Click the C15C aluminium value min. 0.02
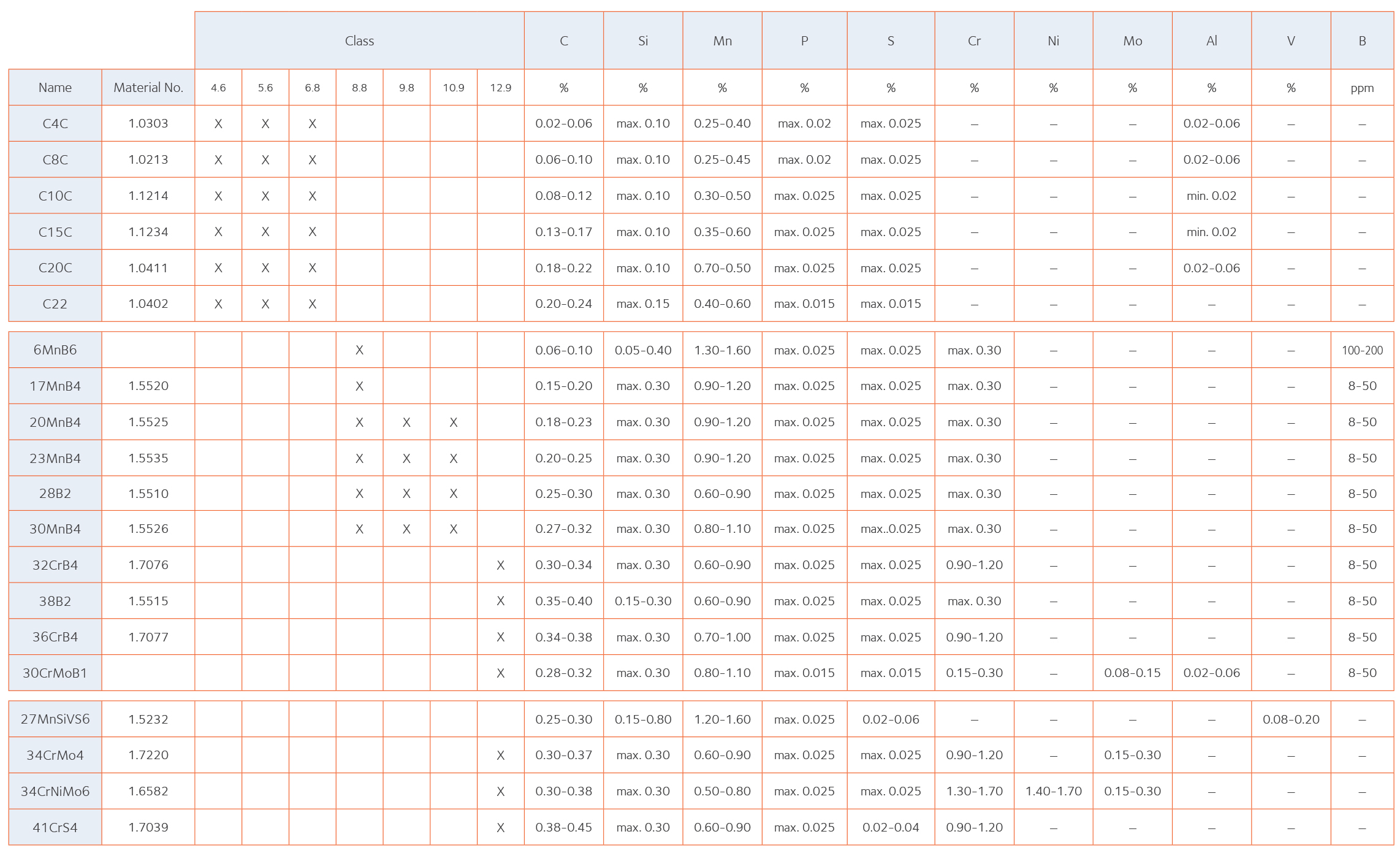The height and width of the screenshot is (853, 1400). 1211,232
